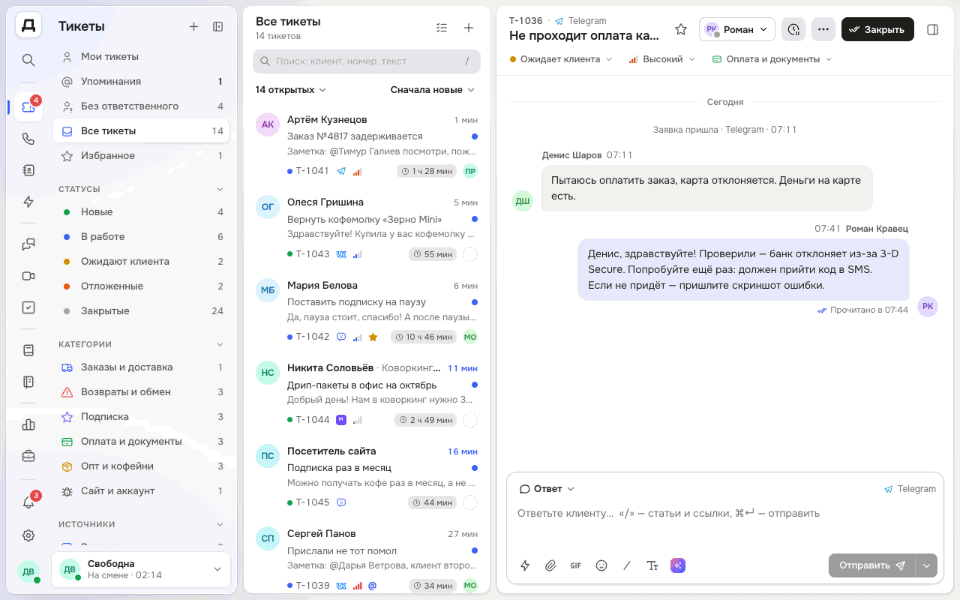Toggle the right details panel

932,29
